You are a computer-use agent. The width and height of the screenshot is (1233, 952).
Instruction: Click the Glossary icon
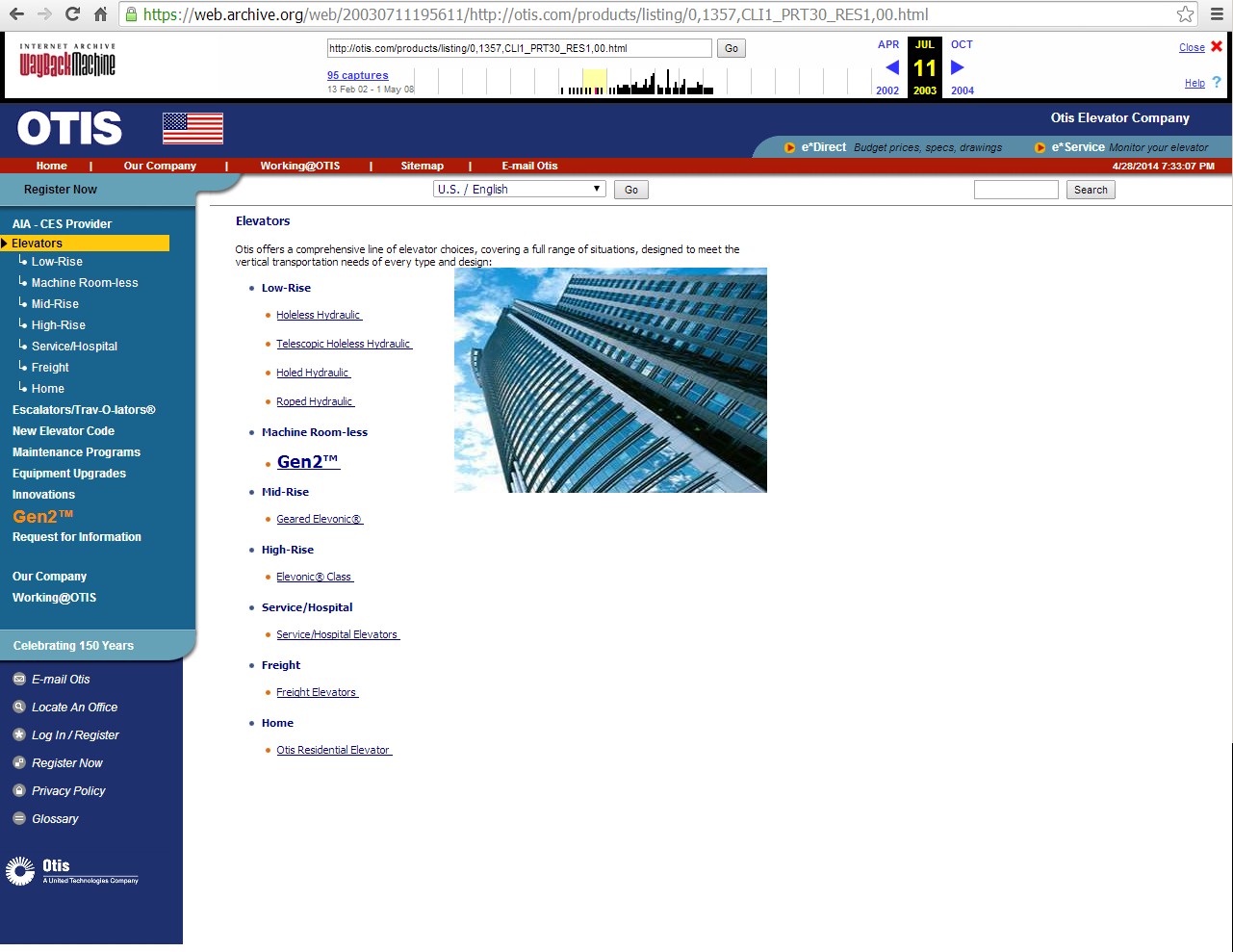(19, 819)
